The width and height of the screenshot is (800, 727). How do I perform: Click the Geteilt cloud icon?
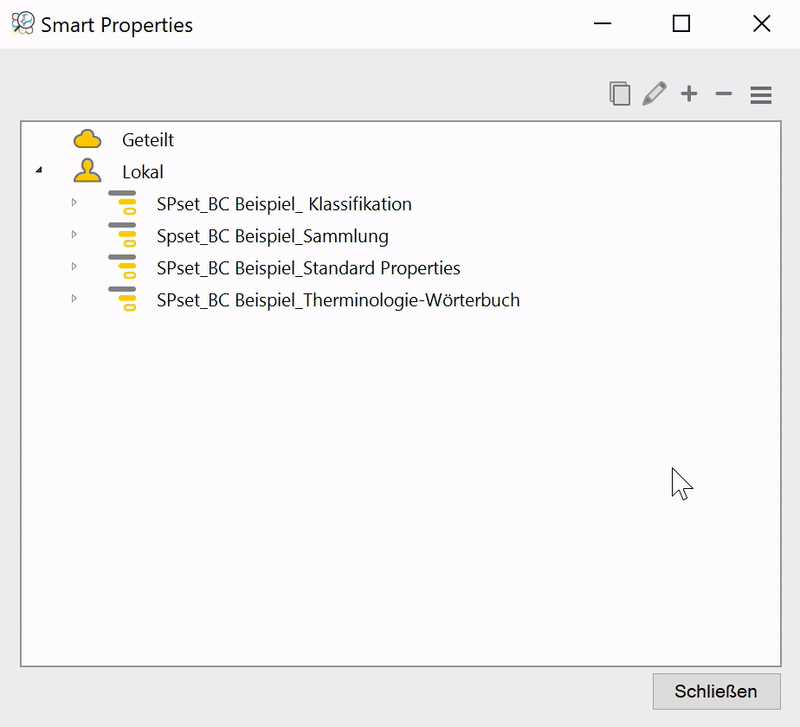click(x=88, y=140)
